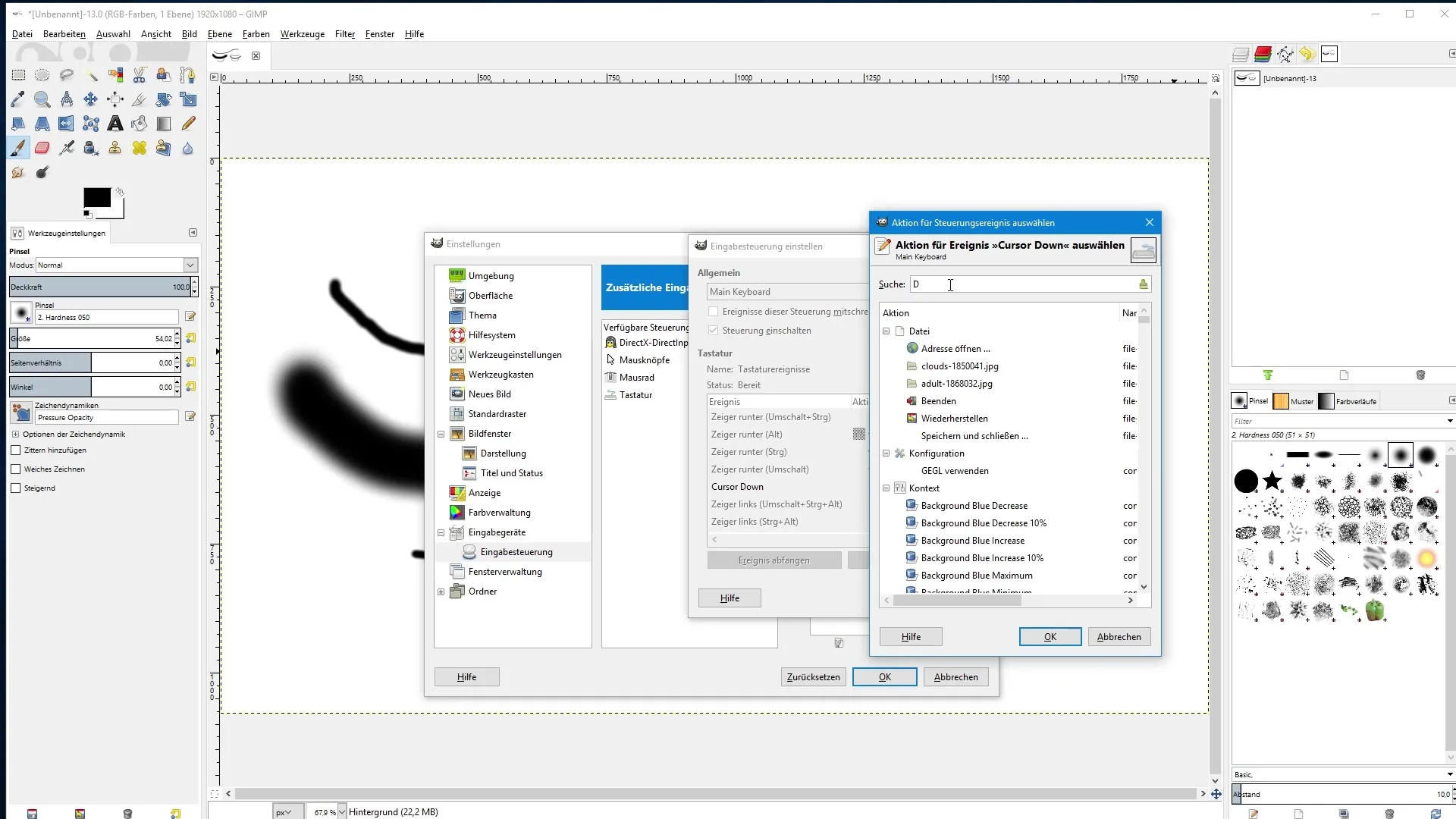Adjust the Deckkraft opacity slider

(x=99, y=287)
